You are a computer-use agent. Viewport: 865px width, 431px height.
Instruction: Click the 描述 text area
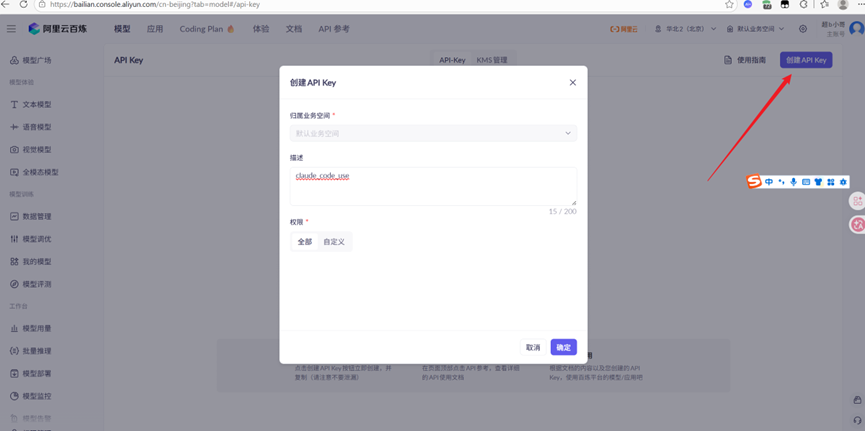click(433, 187)
